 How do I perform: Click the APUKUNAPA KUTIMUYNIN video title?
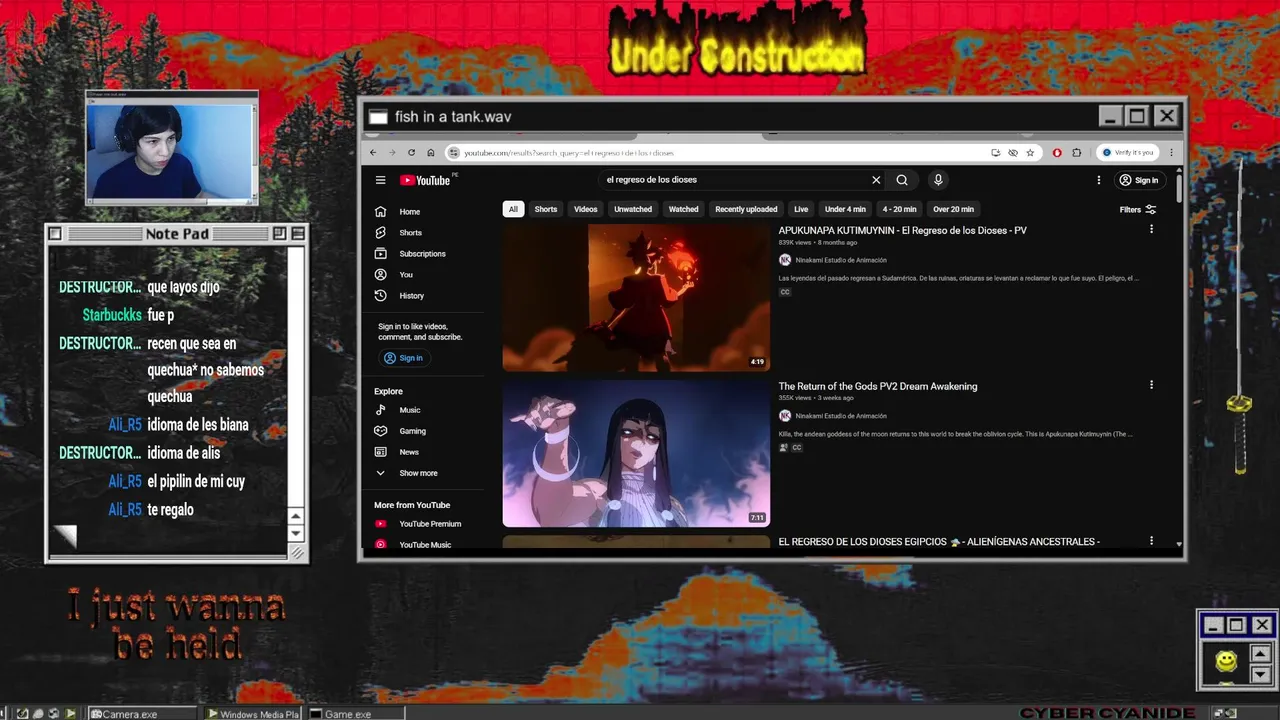point(902,231)
